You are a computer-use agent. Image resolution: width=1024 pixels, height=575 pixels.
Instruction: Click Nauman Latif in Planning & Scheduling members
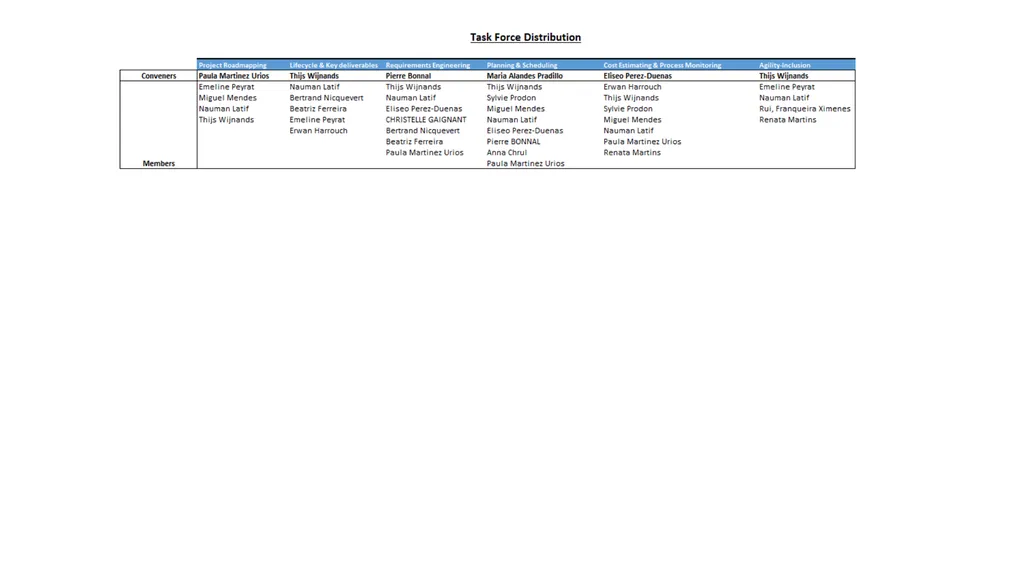tap(512, 120)
